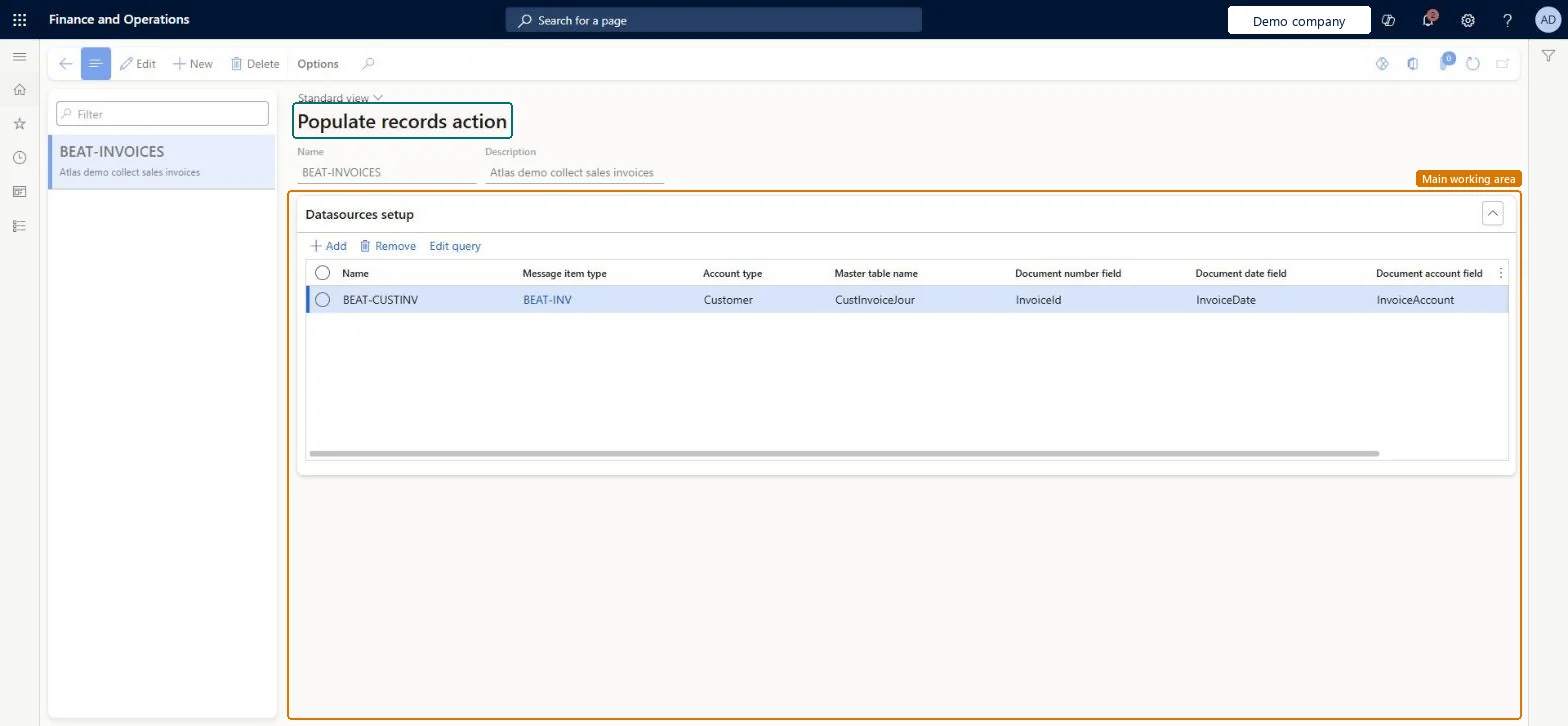Screen dimensions: 1568x726
Task: Open the notifications bell
Action: (1428, 20)
